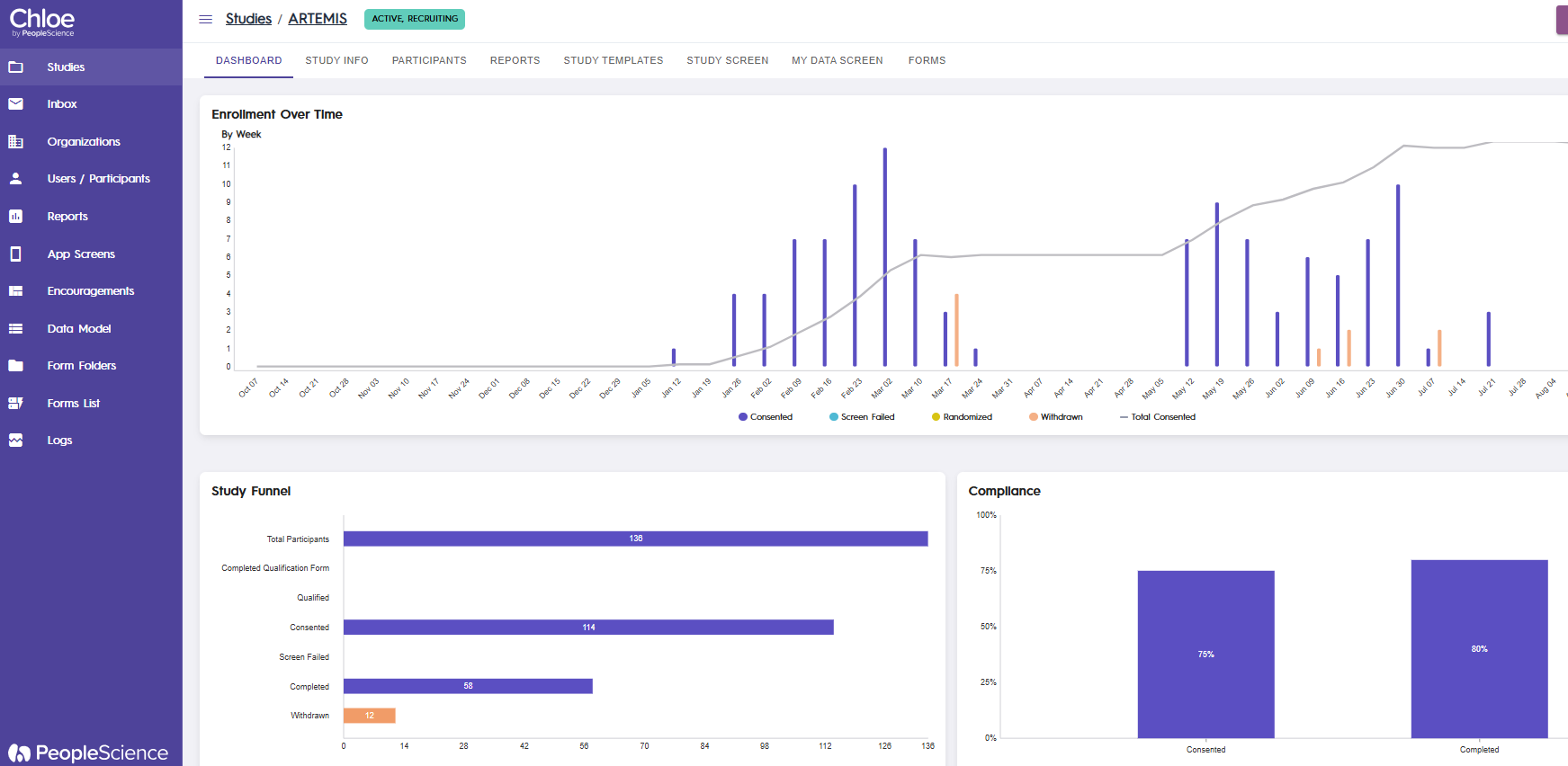Toggle the Total Consented legend line

pyautogui.click(x=1158, y=417)
